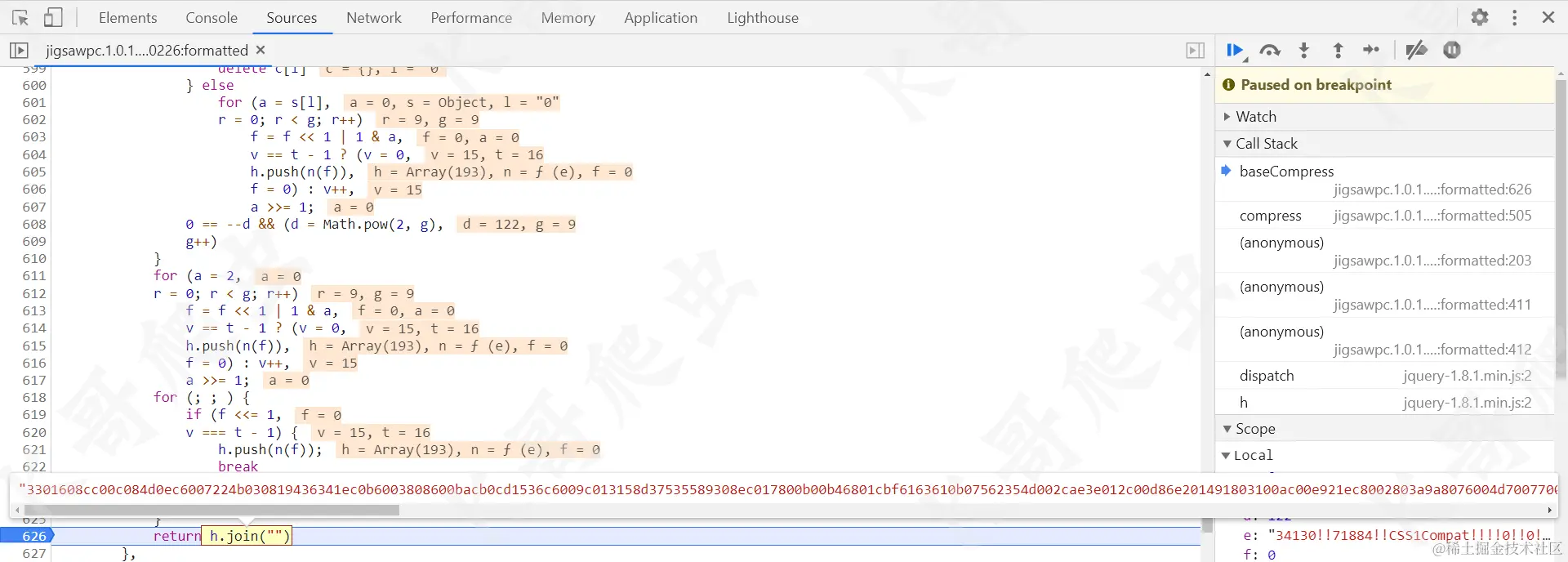This screenshot has height=562, width=1568.
Task: Toggle pause on exceptions
Action: pyautogui.click(x=1451, y=51)
